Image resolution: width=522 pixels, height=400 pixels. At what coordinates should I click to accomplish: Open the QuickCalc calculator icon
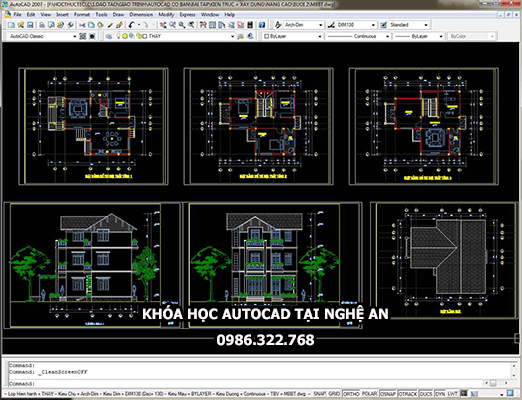pos(250,25)
